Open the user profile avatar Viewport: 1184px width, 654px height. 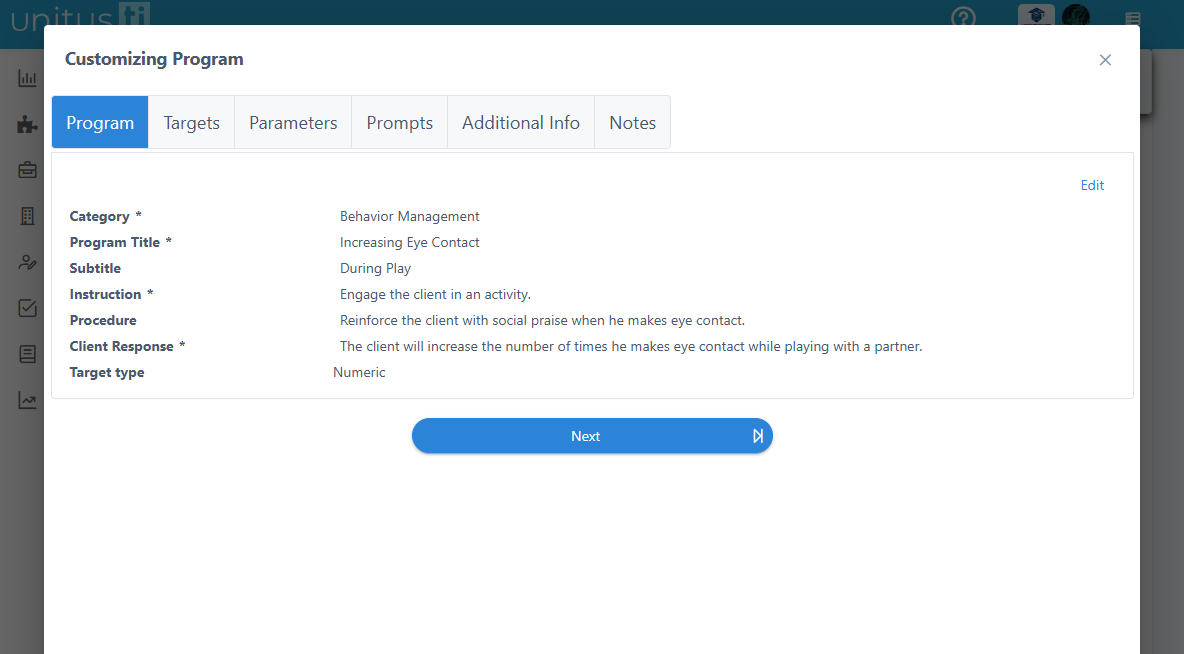pyautogui.click(x=1076, y=15)
